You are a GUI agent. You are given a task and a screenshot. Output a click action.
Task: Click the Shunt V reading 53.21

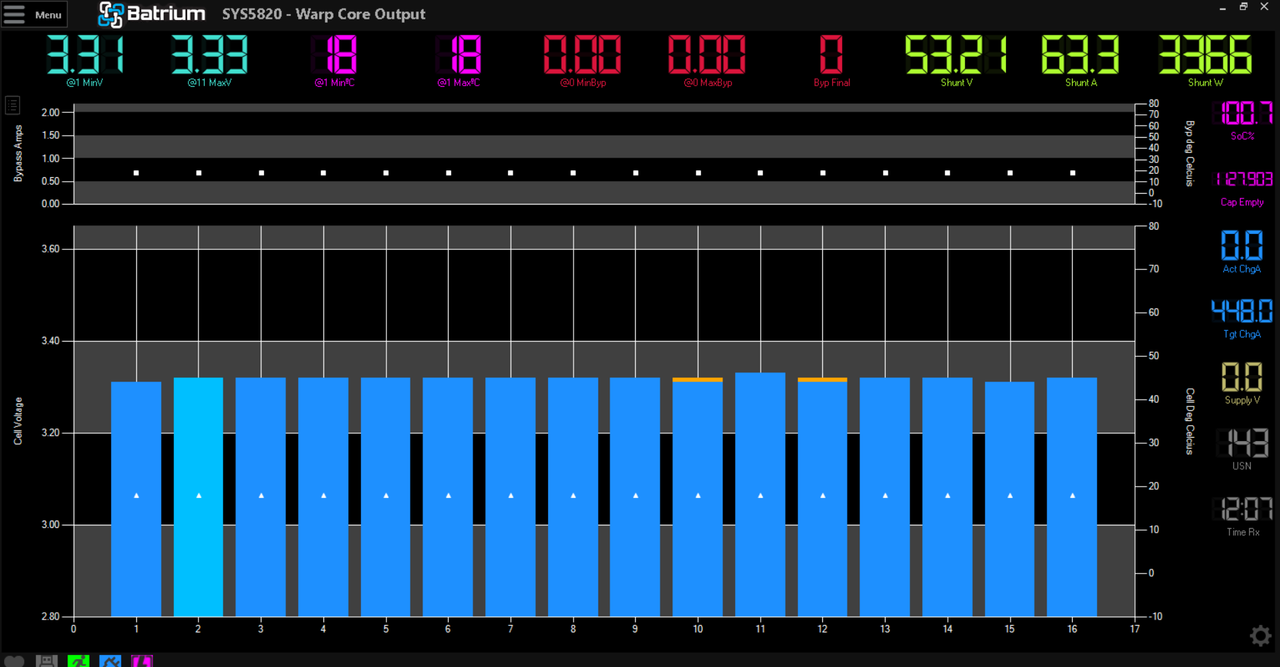click(955, 55)
